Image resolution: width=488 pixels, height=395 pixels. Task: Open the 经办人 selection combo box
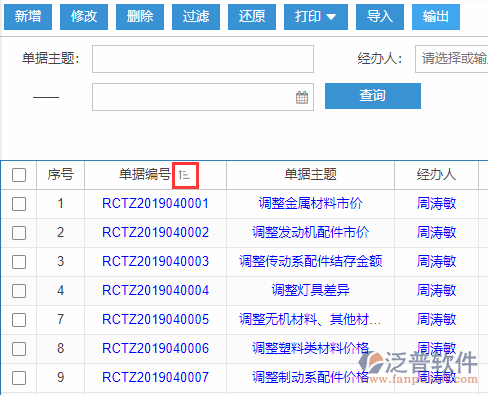click(451, 59)
